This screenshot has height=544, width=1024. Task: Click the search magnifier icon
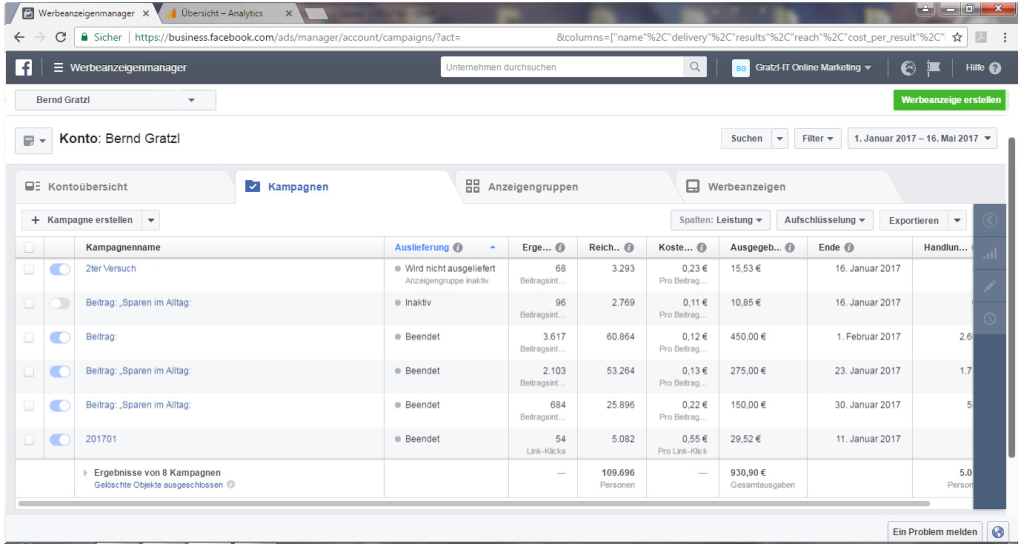694,68
